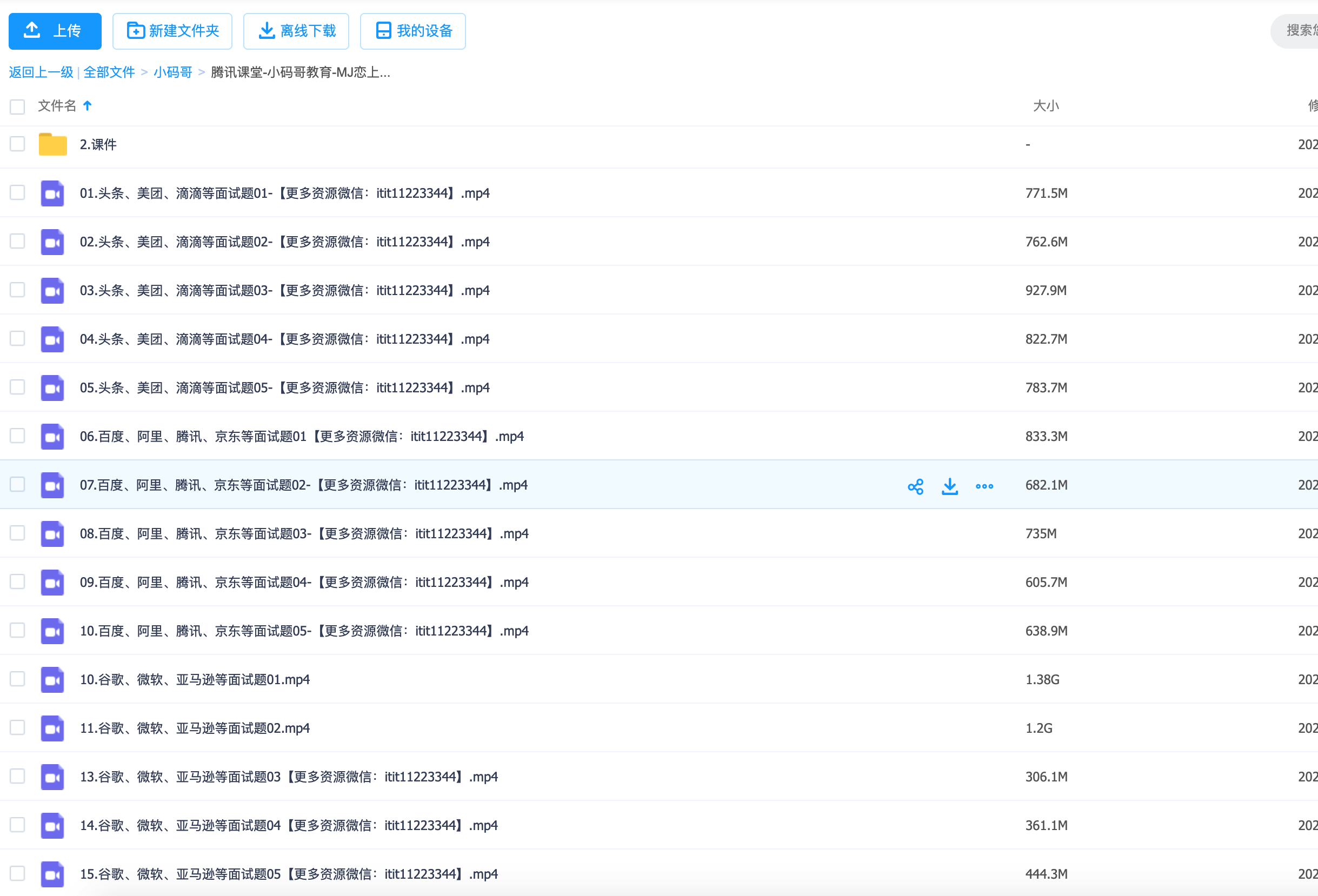Open 我的设备 my devices

413,31
